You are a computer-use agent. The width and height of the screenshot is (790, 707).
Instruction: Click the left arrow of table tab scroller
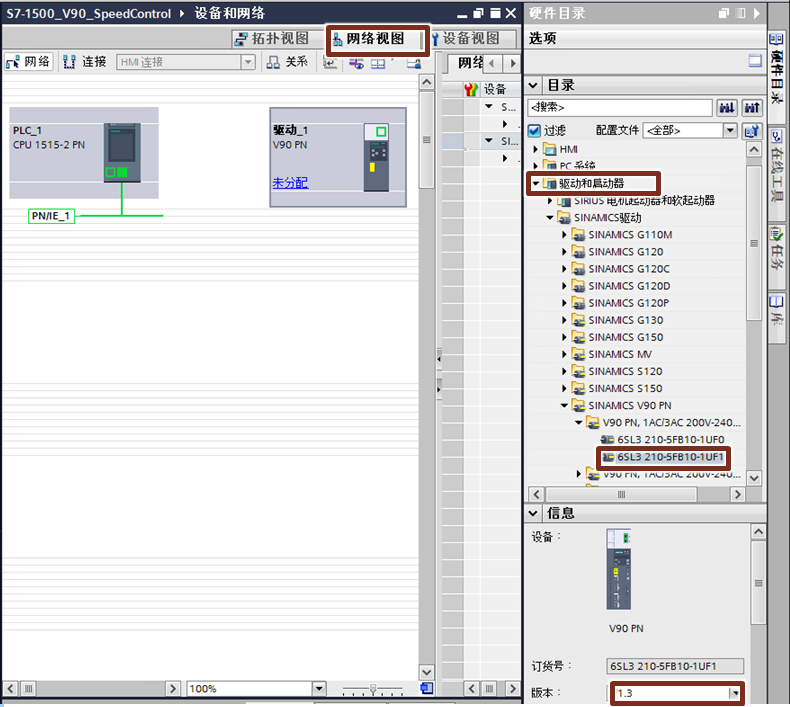[492, 63]
